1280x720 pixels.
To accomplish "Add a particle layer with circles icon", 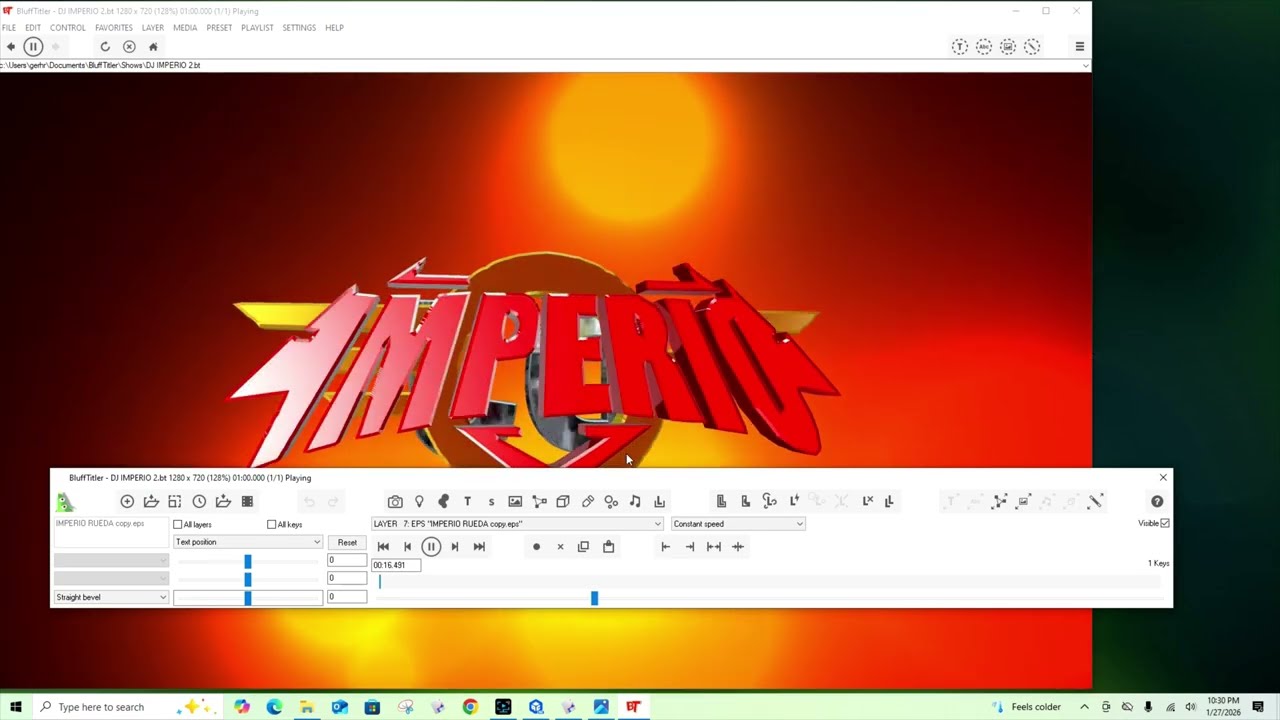I will [x=611, y=501].
